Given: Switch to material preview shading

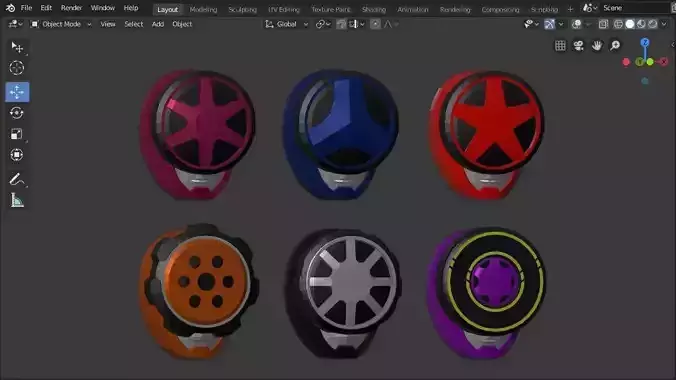Looking at the screenshot, I should (x=641, y=24).
